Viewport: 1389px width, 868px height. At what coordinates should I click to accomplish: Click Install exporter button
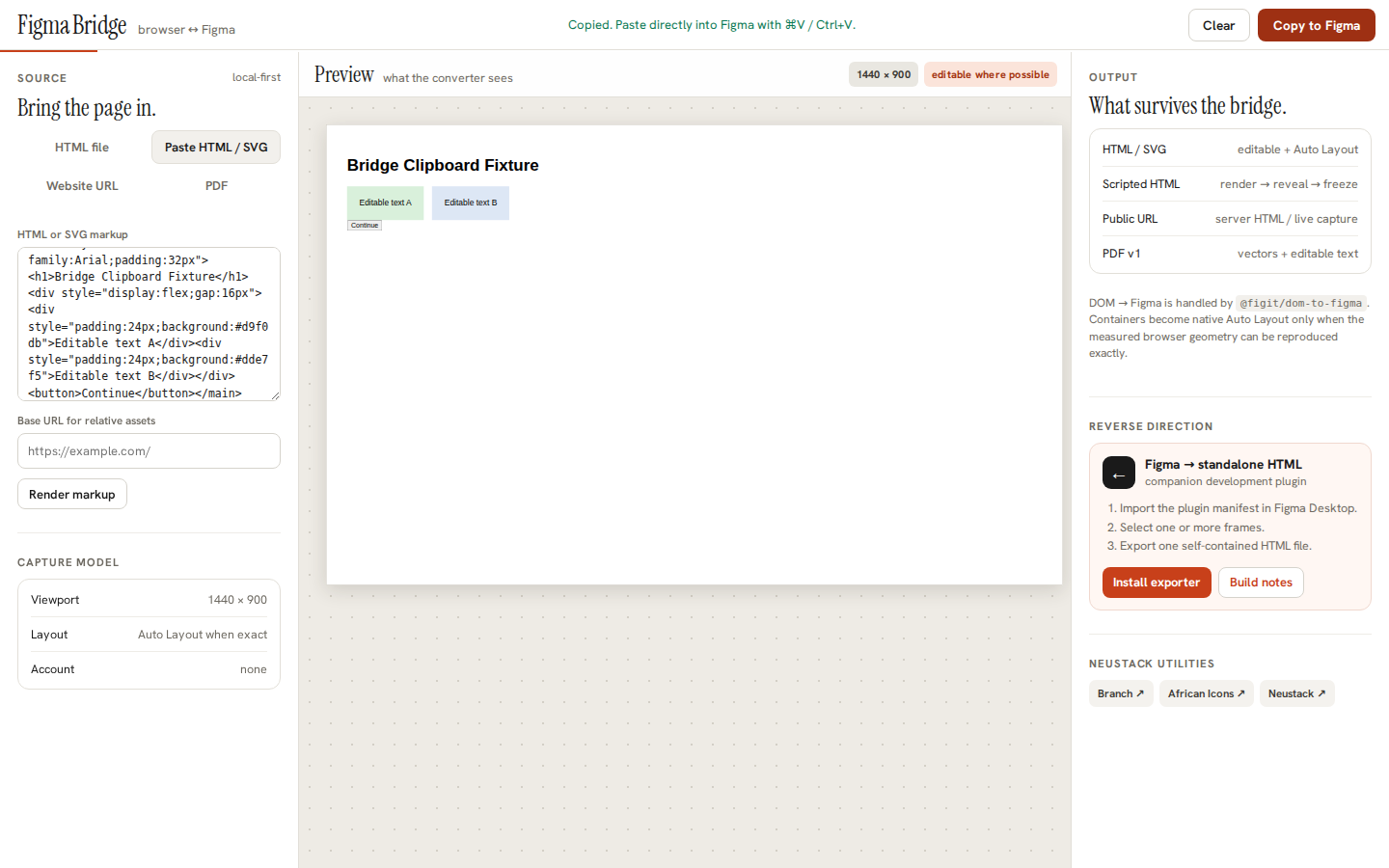pos(1157,583)
